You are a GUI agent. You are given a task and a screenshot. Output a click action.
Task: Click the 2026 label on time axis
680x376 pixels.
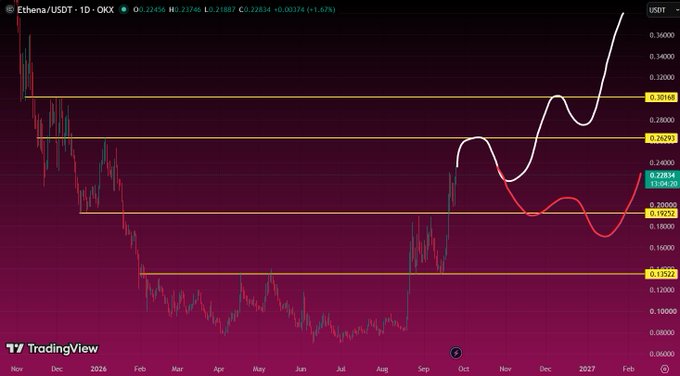98,369
